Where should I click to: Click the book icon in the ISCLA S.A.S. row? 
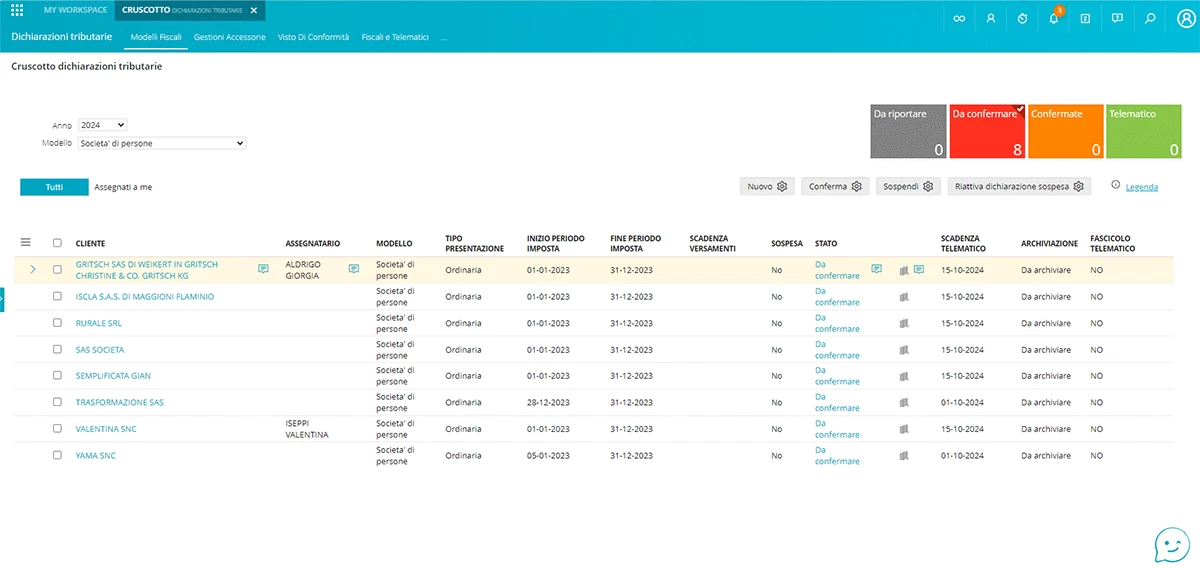(904, 297)
